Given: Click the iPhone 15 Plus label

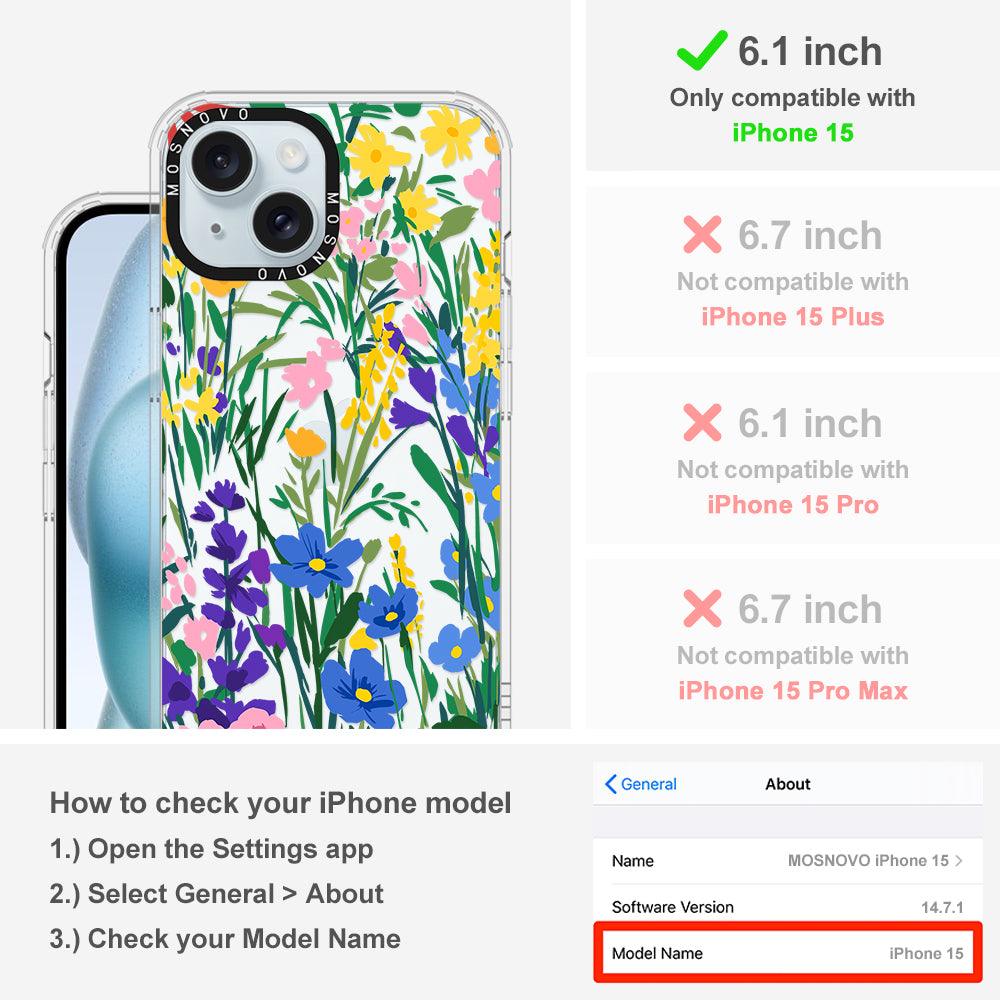Looking at the screenshot, I should (x=793, y=317).
